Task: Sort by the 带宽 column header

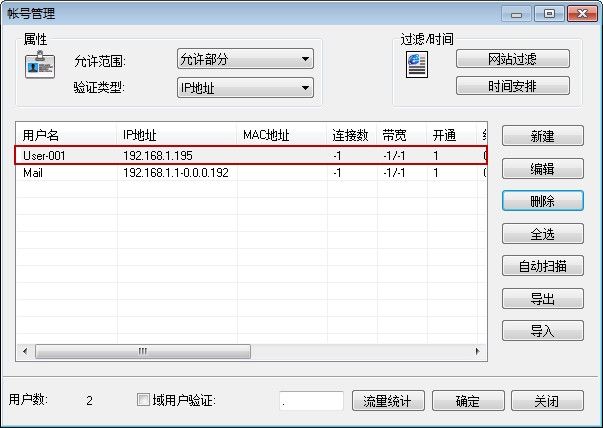Action: pyautogui.click(x=401, y=135)
